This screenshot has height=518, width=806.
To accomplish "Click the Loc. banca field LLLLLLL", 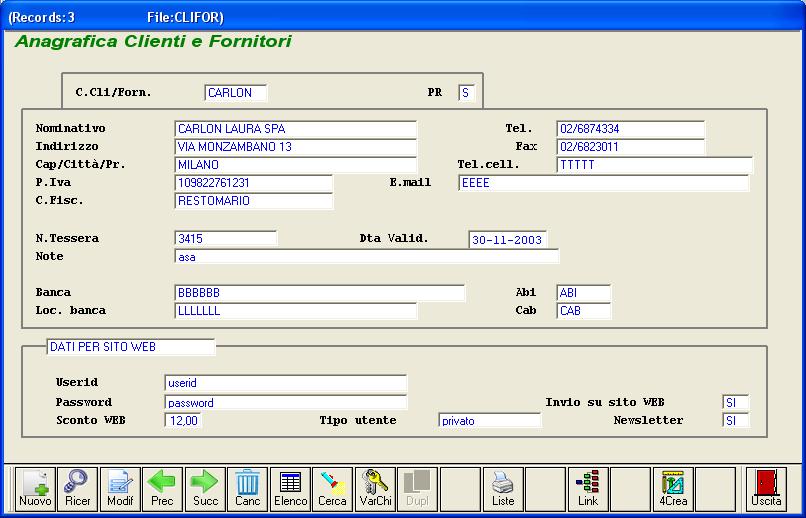I will tap(296, 311).
